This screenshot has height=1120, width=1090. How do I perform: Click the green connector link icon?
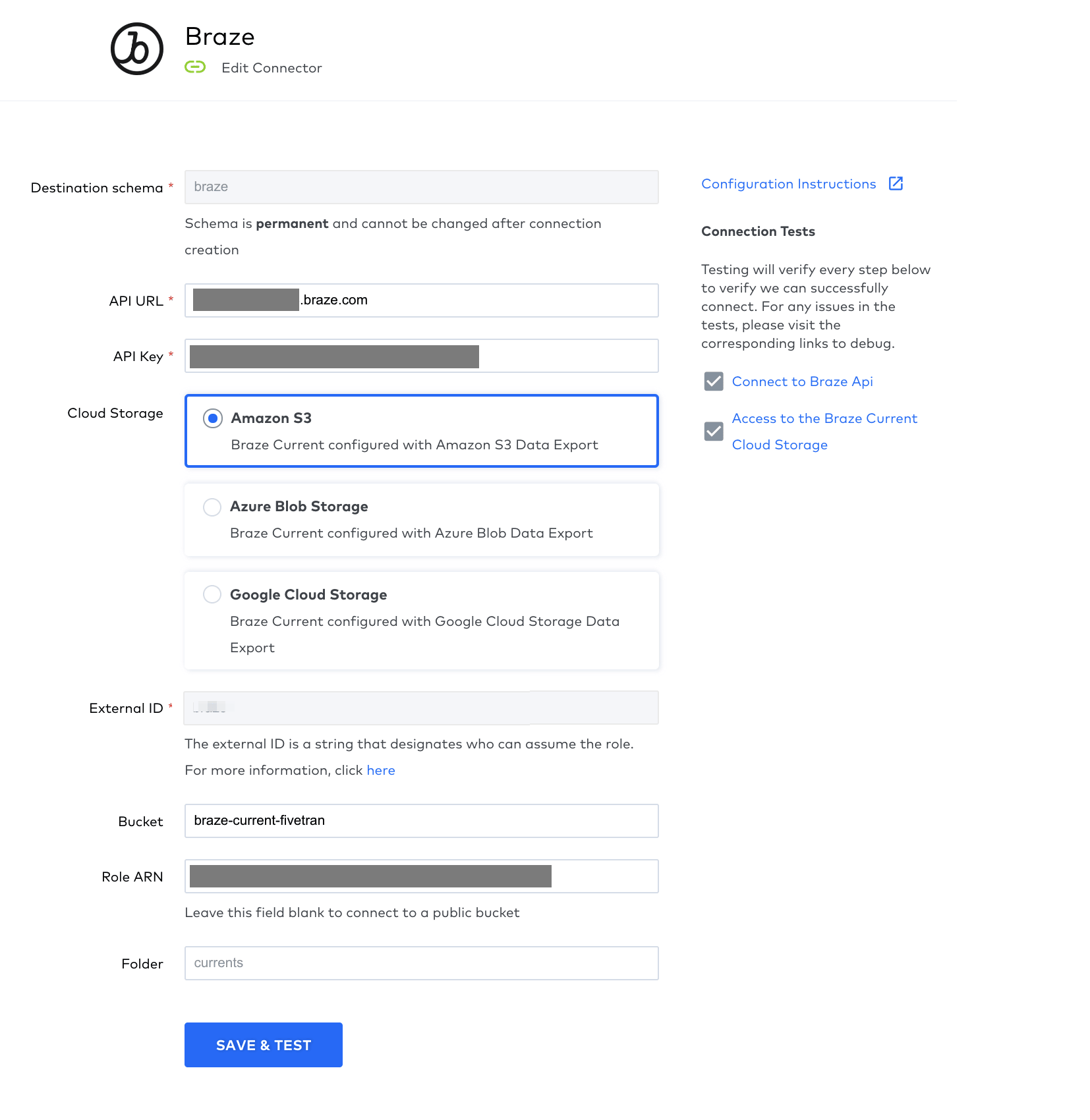[x=195, y=67]
